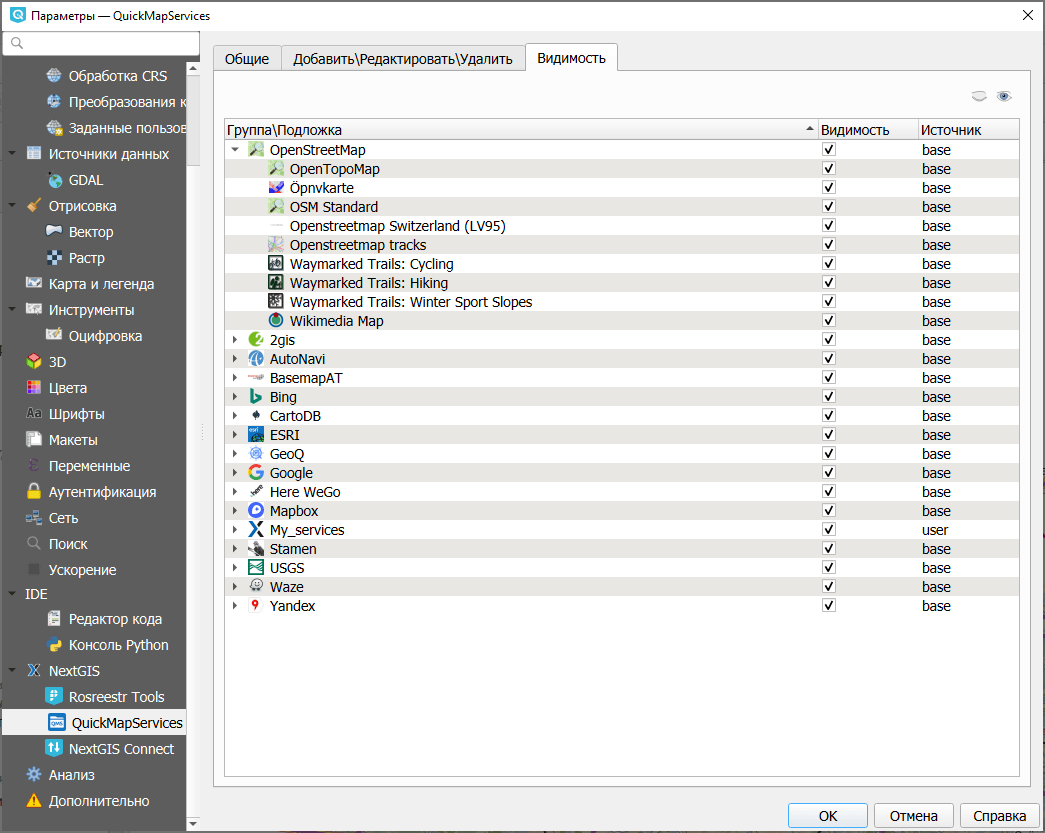Expand the 2gis group
This screenshot has height=833, width=1045.
(x=235, y=340)
